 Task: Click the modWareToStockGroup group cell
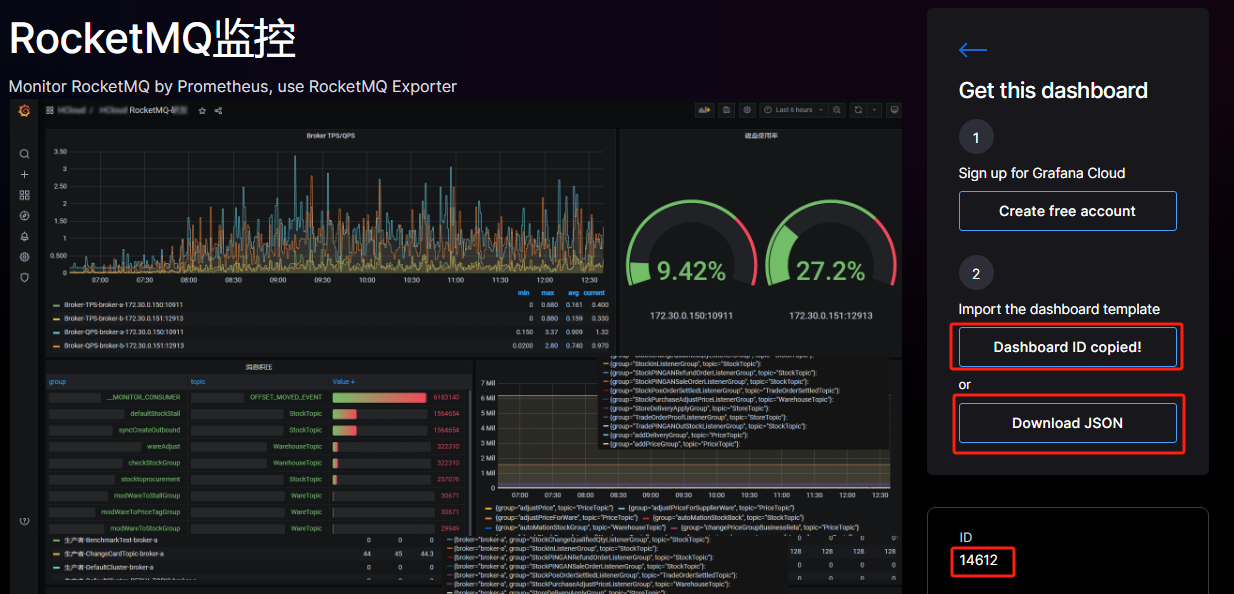coord(117,528)
